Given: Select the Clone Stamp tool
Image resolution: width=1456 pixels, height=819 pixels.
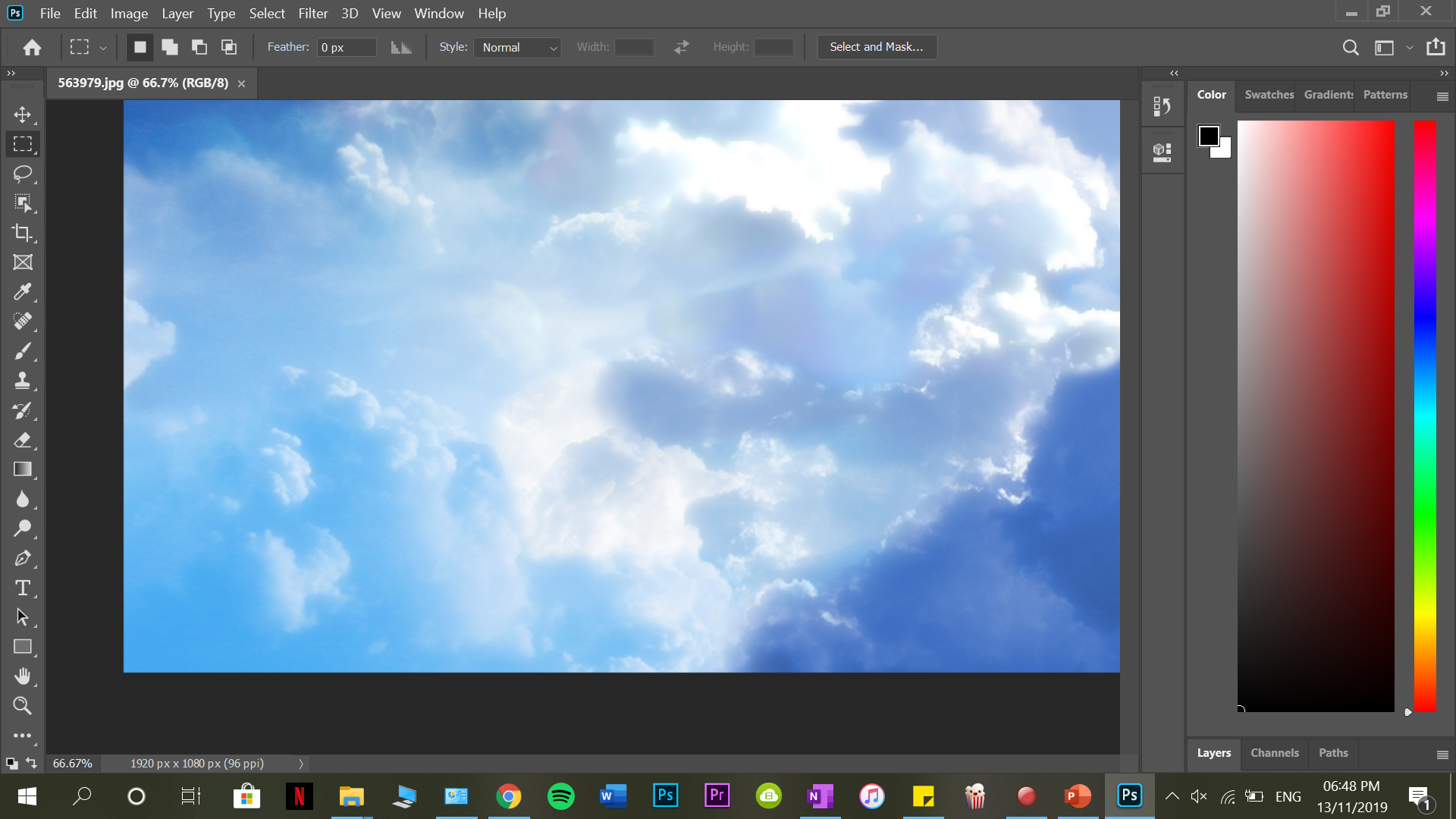Looking at the screenshot, I should tap(22, 381).
